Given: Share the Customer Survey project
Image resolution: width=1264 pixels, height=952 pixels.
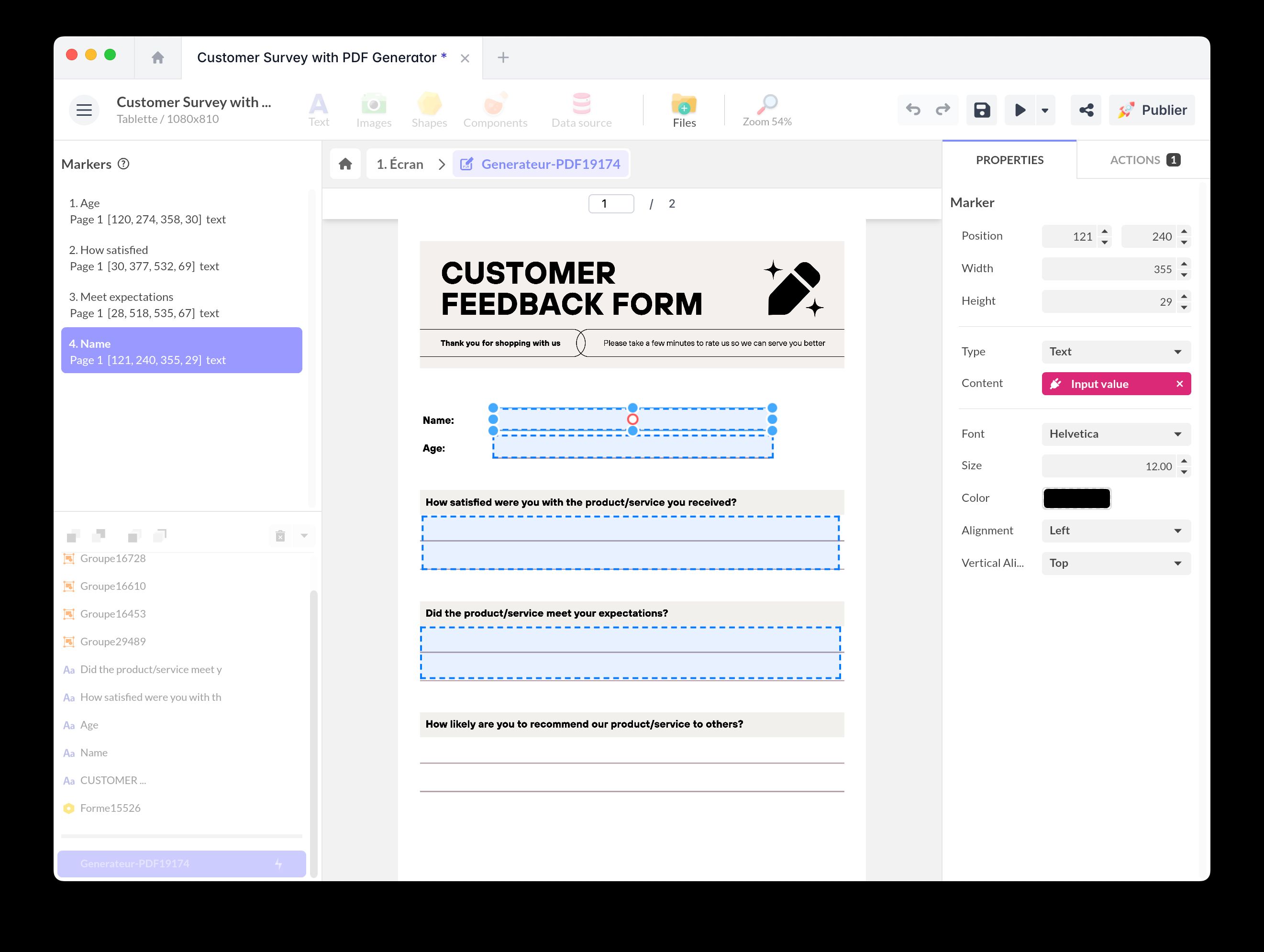Looking at the screenshot, I should pos(1086,110).
